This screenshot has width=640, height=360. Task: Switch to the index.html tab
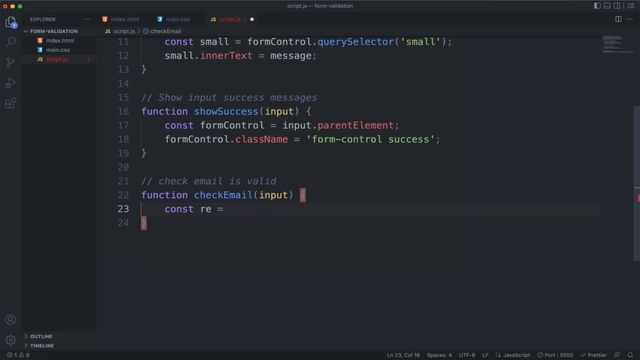(x=124, y=19)
